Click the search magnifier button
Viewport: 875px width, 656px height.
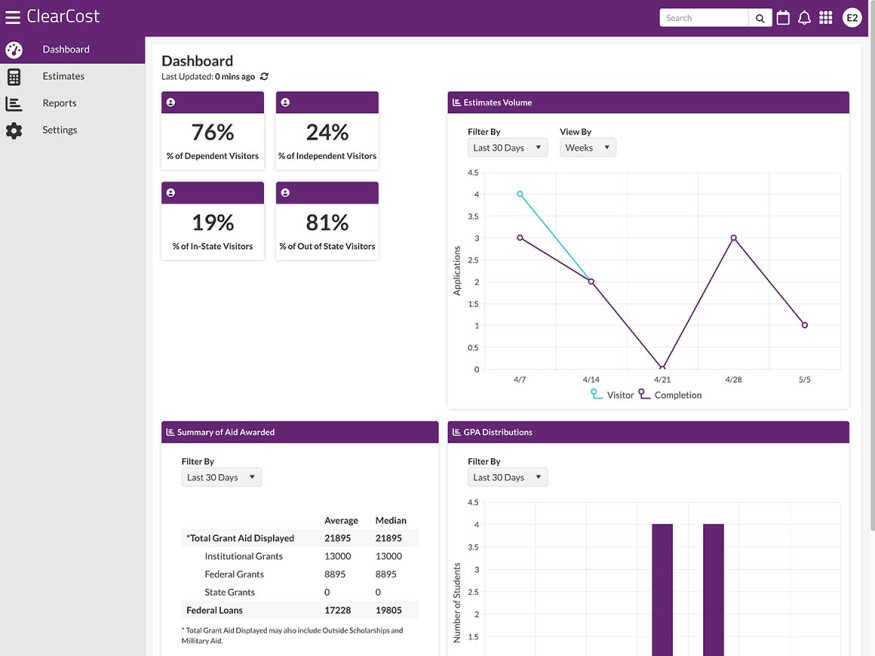(x=759, y=18)
